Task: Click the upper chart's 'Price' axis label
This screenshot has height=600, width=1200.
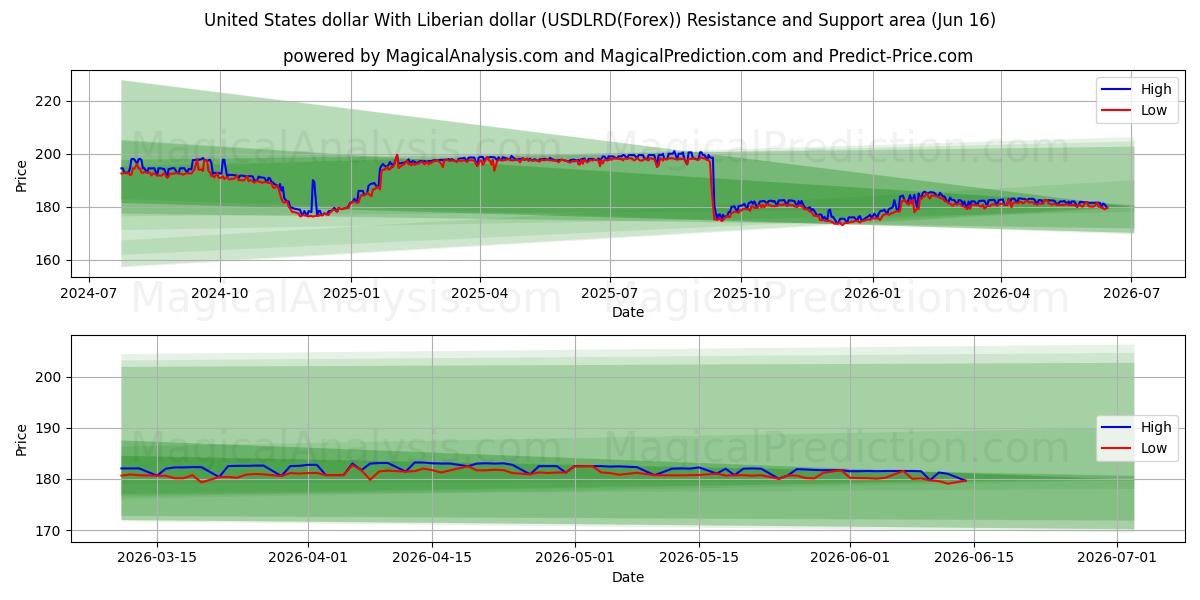Action: pos(22,174)
